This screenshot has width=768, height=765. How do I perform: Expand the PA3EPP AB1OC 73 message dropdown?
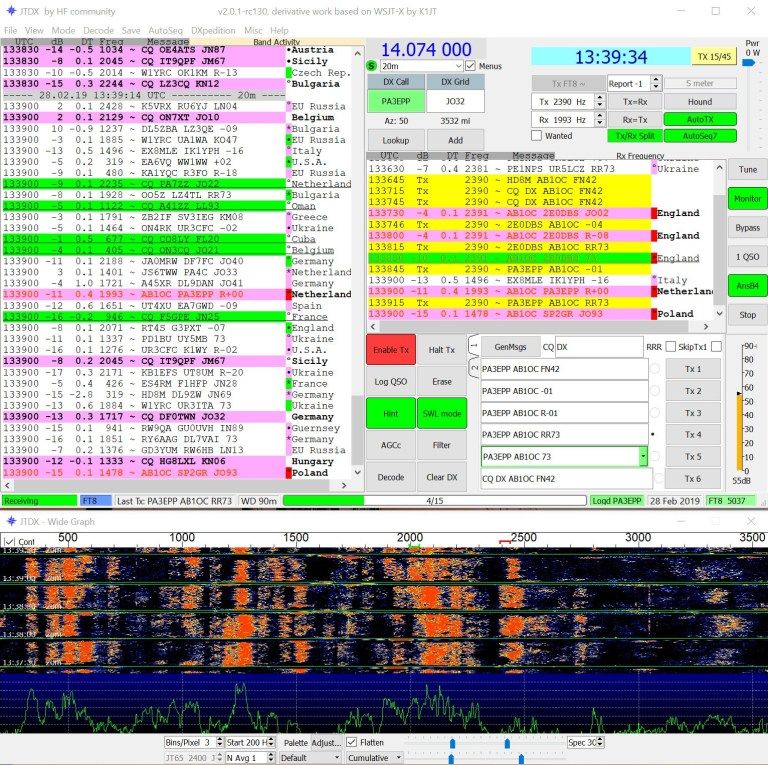point(642,456)
